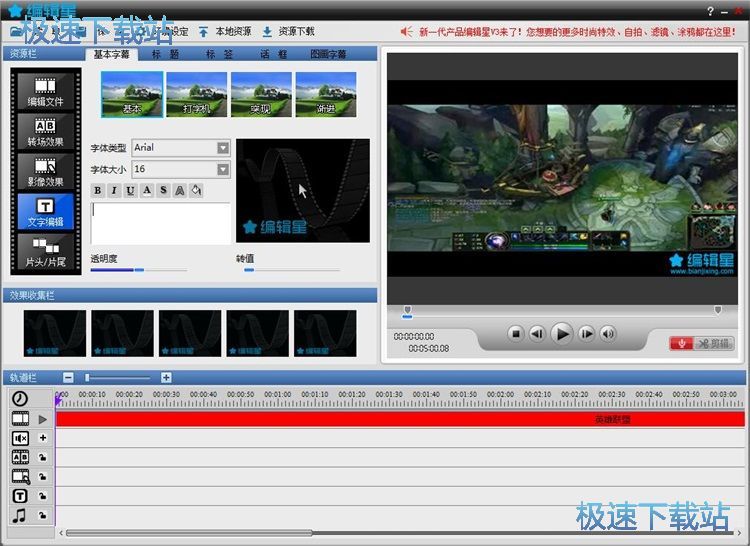This screenshot has width=750, height=546.
Task: Select the 打字机 typewriter style thumbnail
Action: pos(197,94)
